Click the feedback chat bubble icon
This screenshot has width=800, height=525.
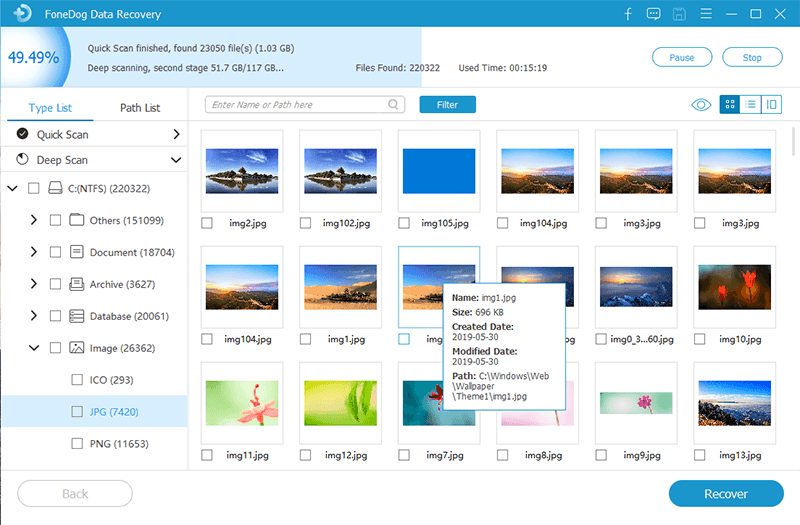click(654, 14)
